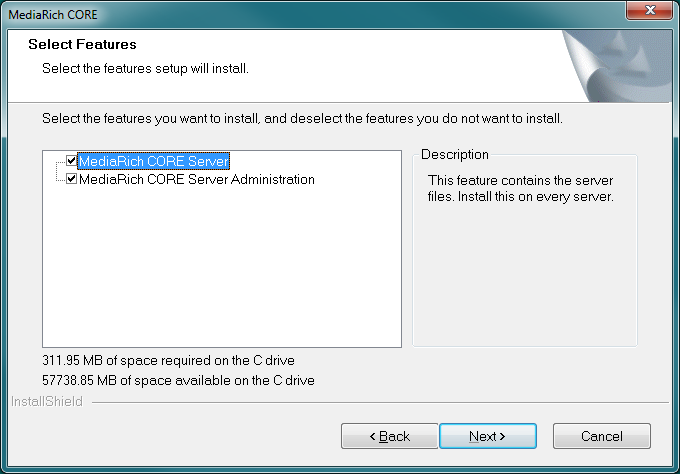
Task: Click '311.95 MB of space required' text
Action: [x=168, y=360]
